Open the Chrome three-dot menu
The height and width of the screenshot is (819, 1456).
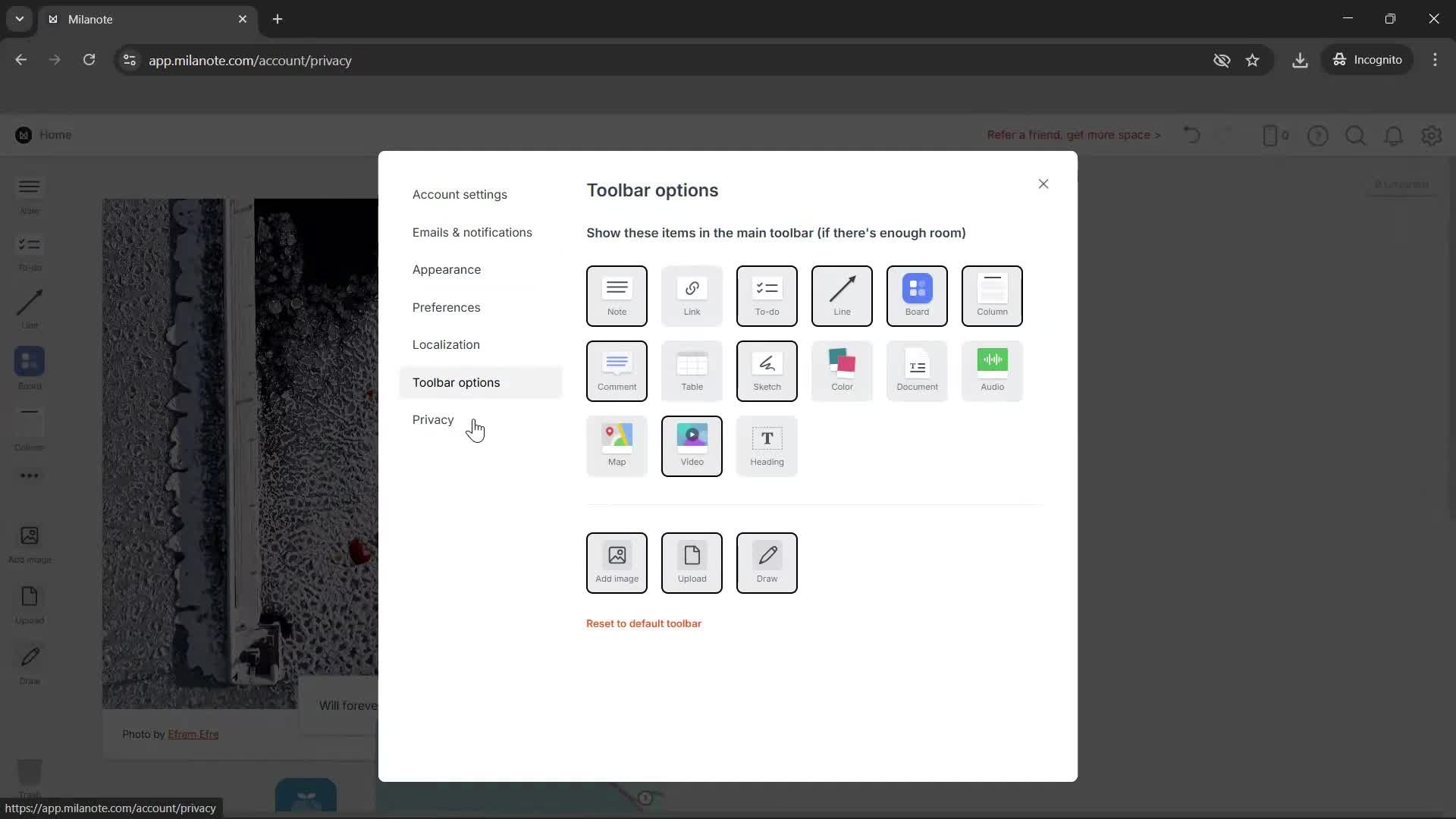(1436, 59)
